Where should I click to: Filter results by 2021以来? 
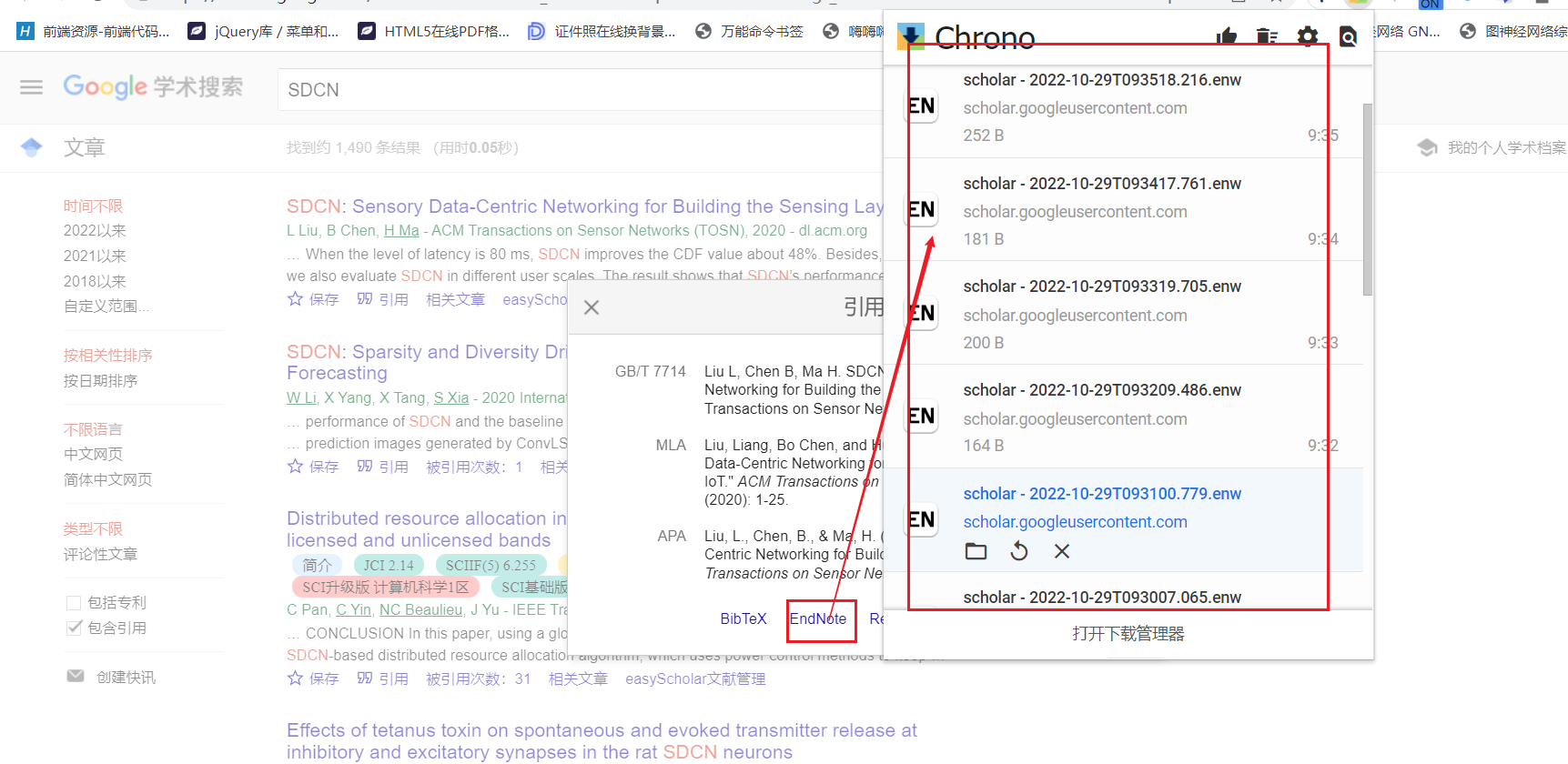[95, 256]
